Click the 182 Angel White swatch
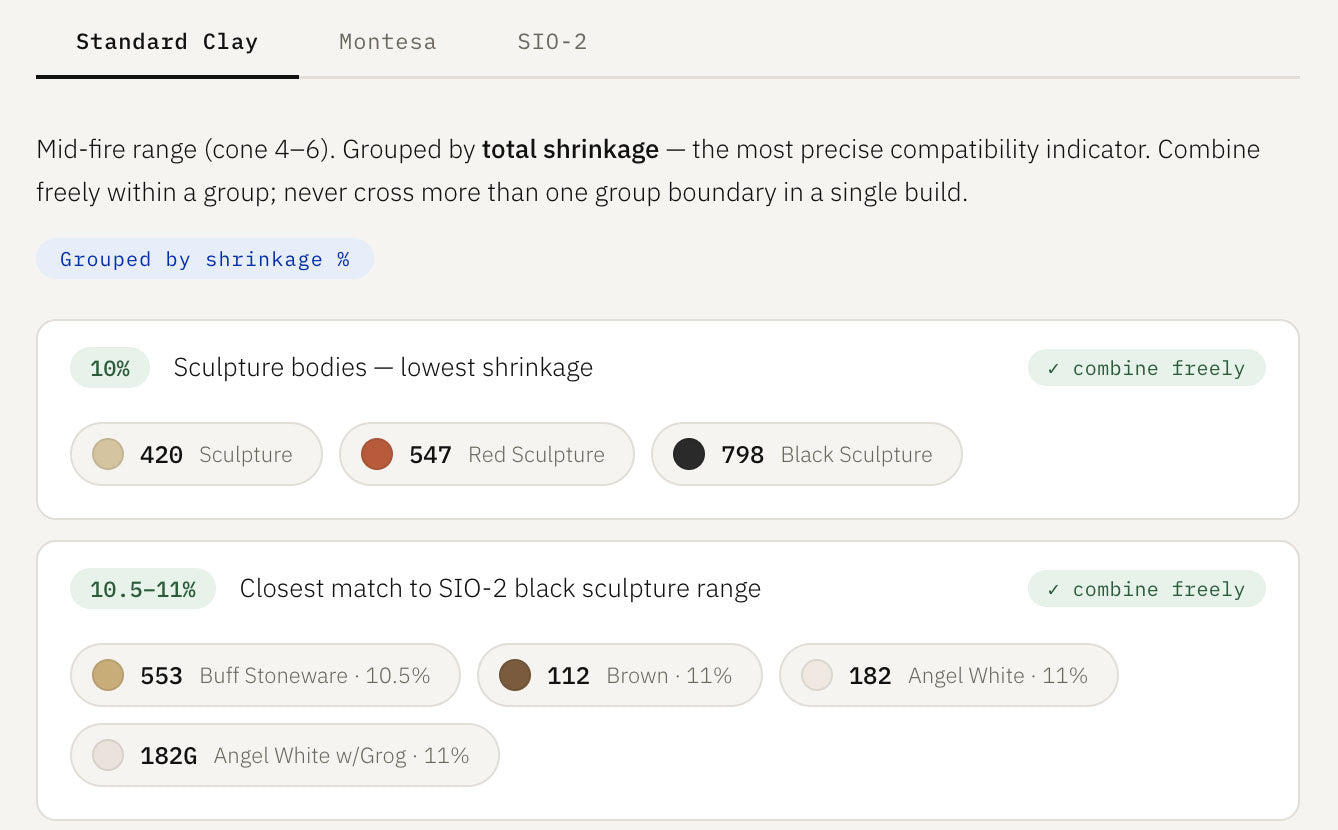This screenshot has width=1338, height=830. pos(816,675)
